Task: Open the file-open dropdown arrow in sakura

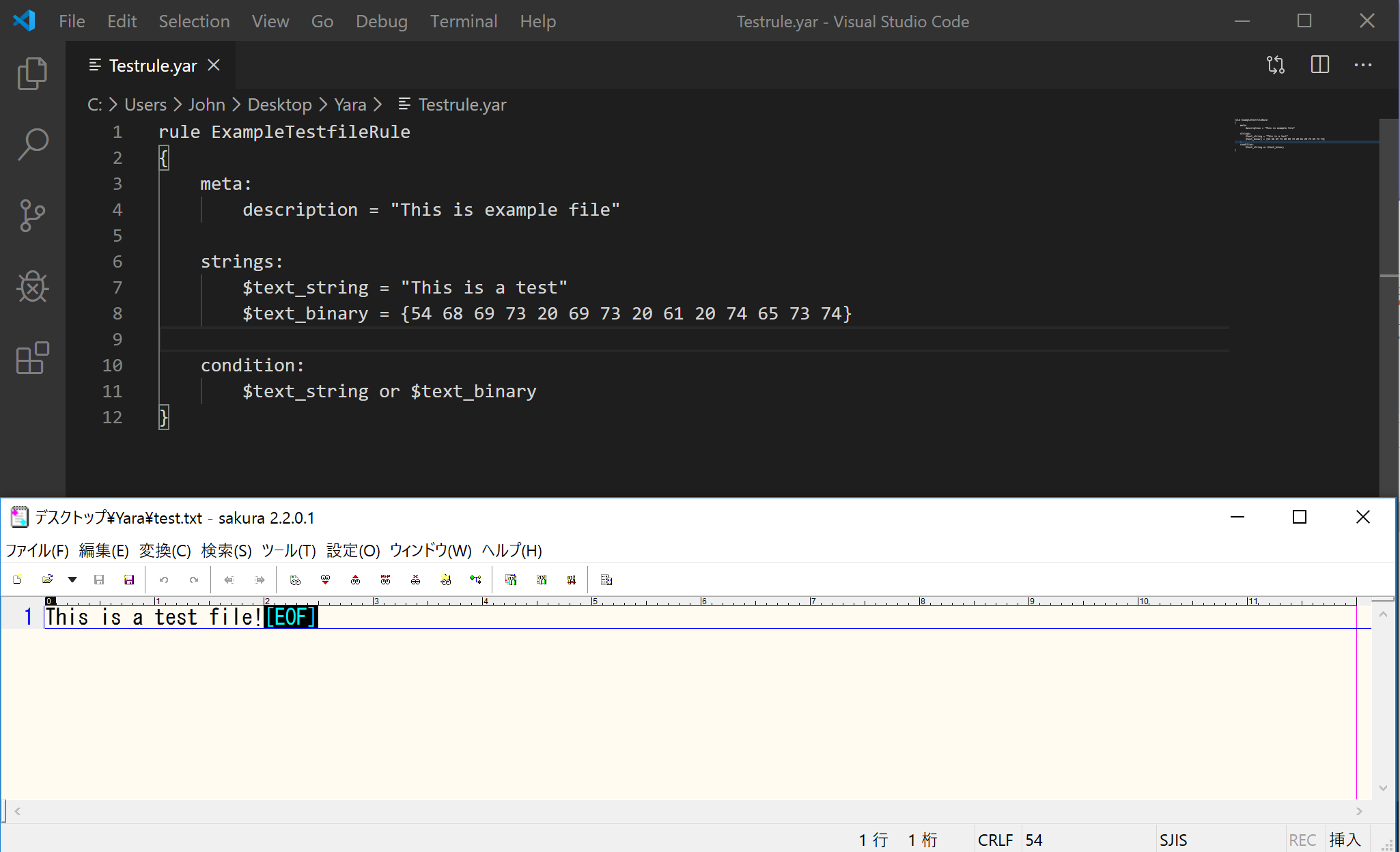Action: coord(72,579)
